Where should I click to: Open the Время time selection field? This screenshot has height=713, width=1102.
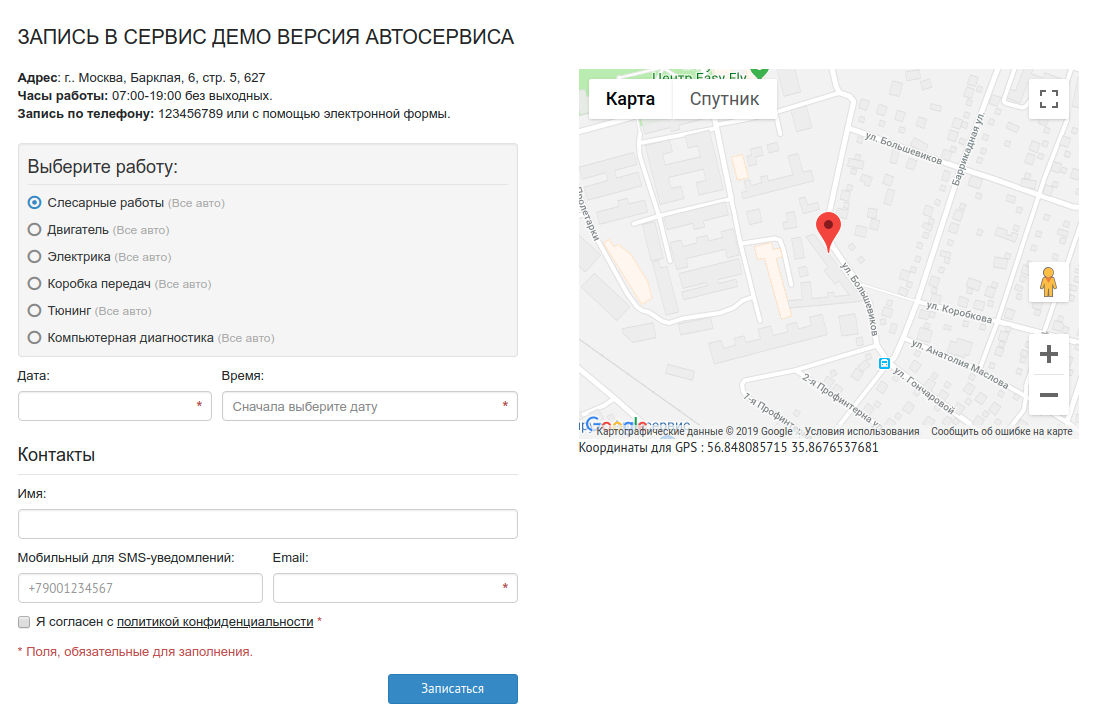(369, 406)
